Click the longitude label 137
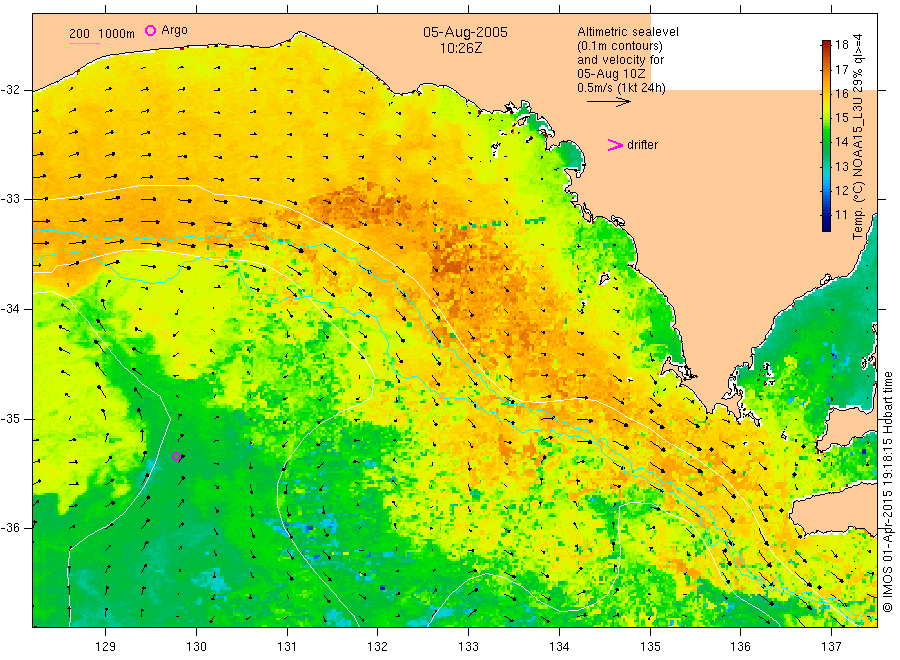This screenshot has height=660, width=900. [831, 647]
